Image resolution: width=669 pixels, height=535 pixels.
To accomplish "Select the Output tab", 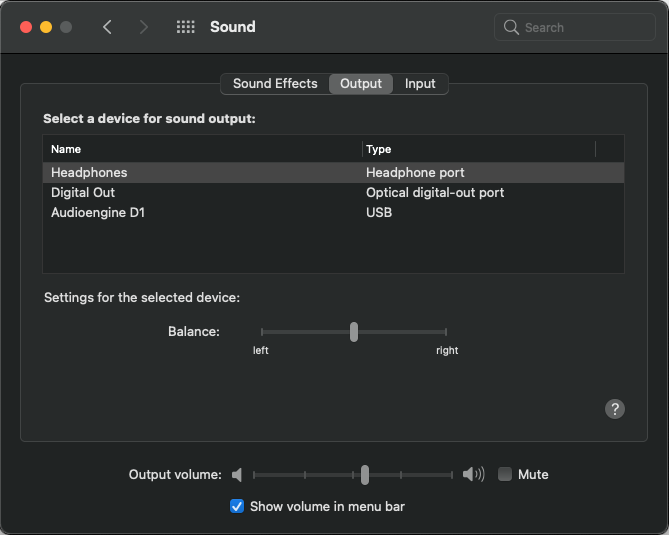I will (x=361, y=84).
